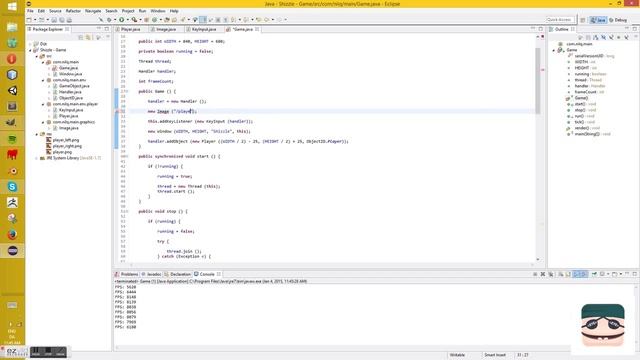Click the Open Type toolbar icon

(x=167, y=20)
